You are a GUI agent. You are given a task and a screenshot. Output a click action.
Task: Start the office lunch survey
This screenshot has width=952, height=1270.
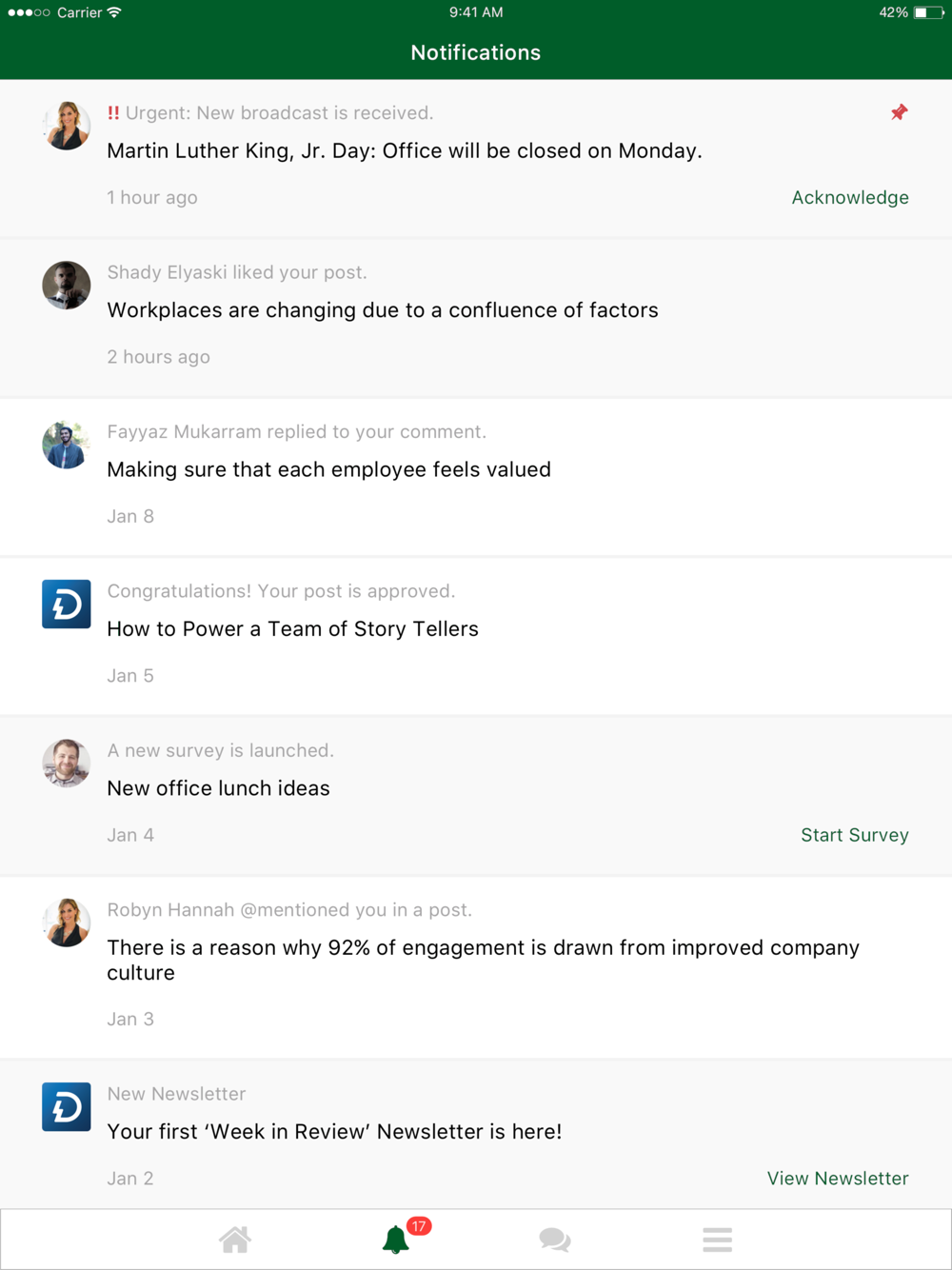854,835
